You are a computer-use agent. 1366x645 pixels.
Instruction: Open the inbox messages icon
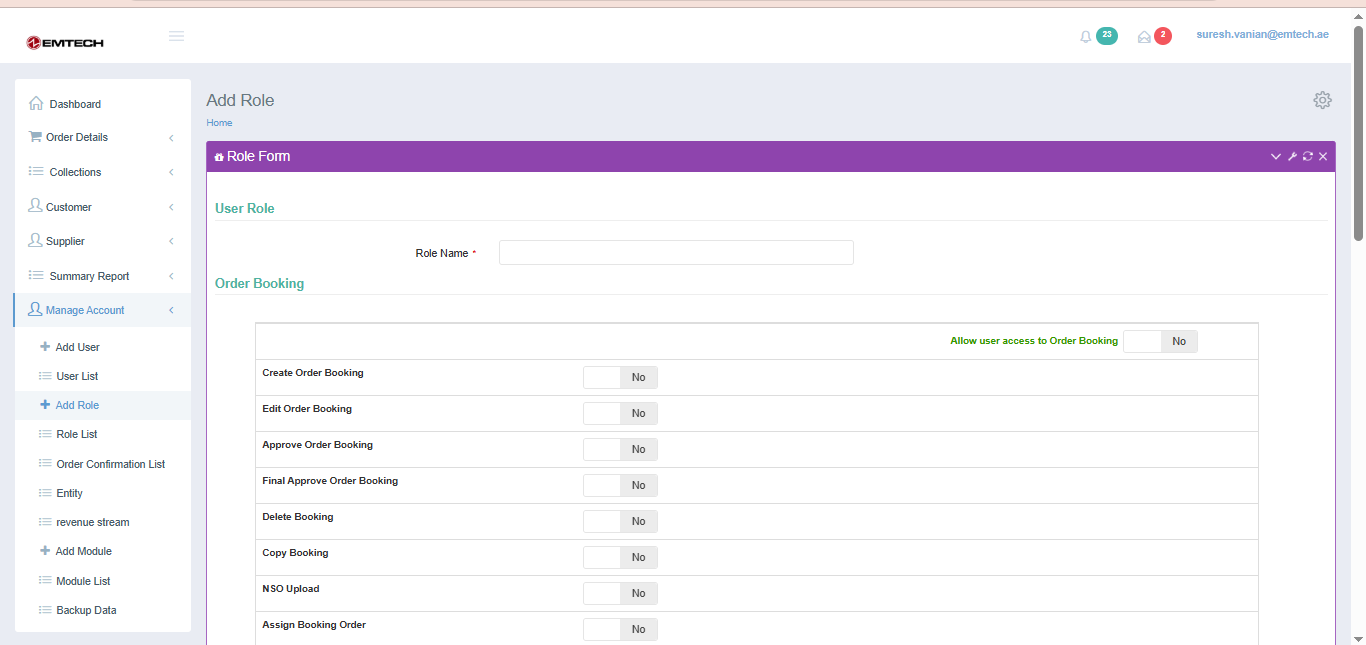[1144, 37]
